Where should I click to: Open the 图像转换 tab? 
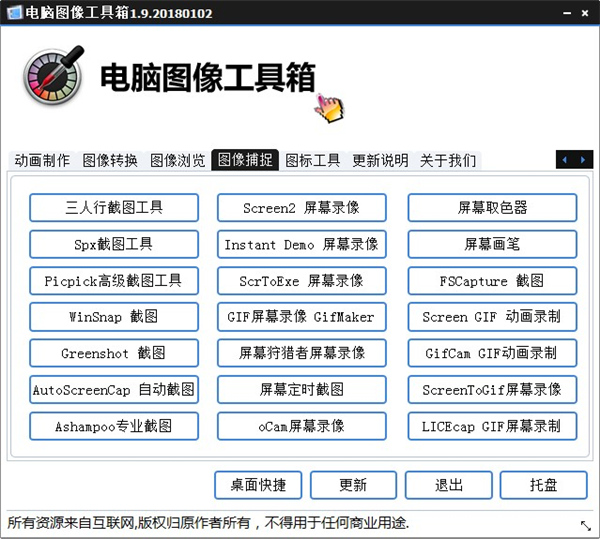[x=110, y=160]
